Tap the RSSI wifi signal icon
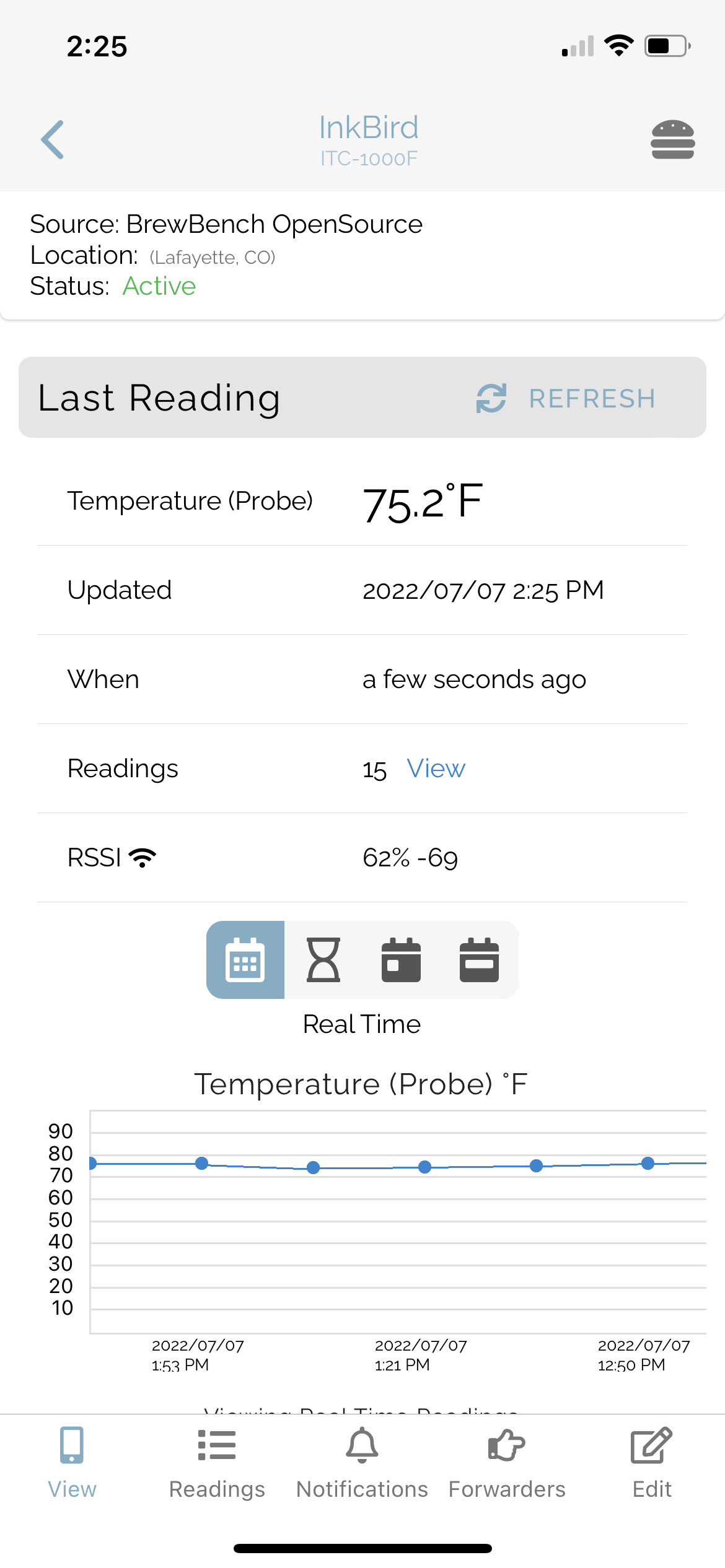Image resolution: width=725 pixels, height=1568 pixels. (143, 858)
